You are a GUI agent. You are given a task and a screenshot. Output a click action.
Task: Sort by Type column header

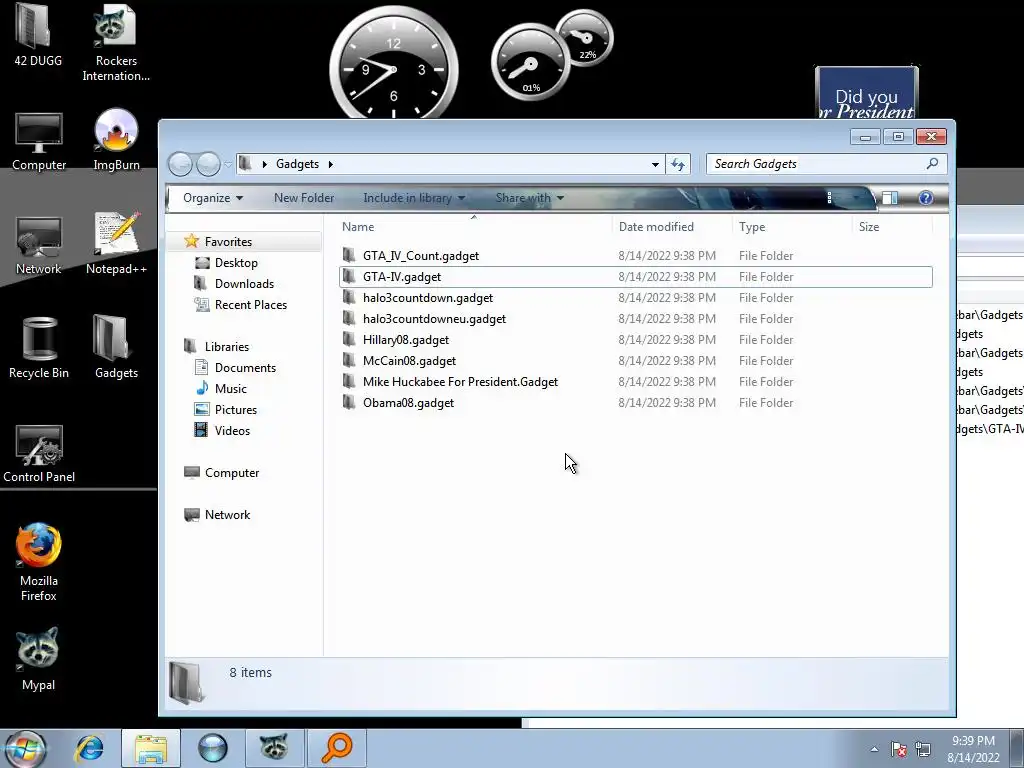tap(792, 227)
